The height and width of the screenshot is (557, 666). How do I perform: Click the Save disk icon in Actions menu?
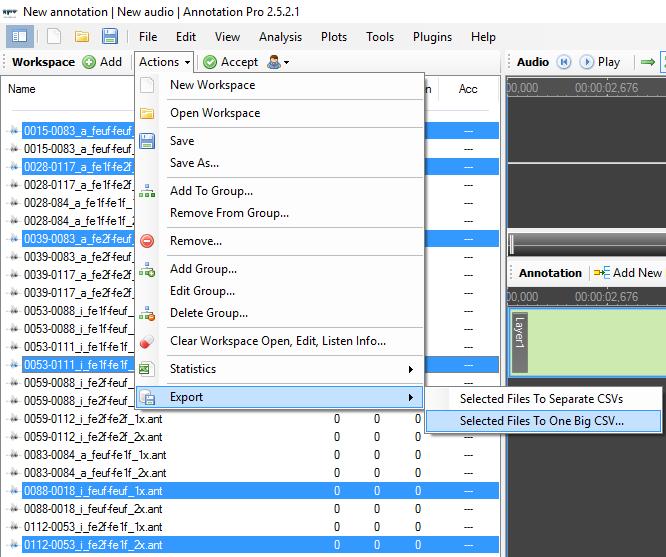[x=147, y=141]
